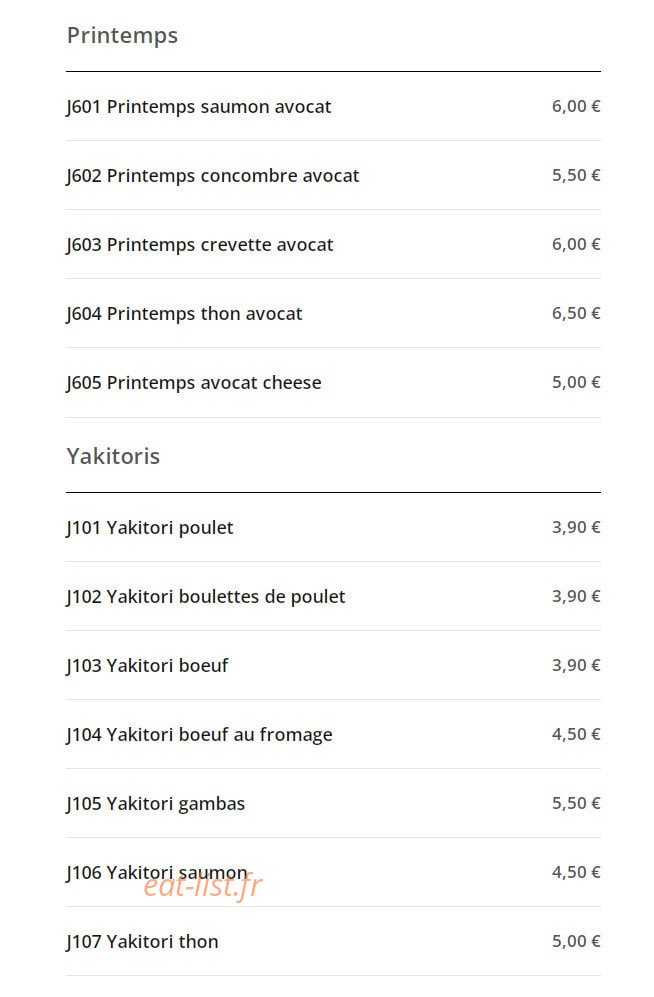
Task: Click the 3,90 € price of Yakitori poulet
Action: tap(576, 528)
